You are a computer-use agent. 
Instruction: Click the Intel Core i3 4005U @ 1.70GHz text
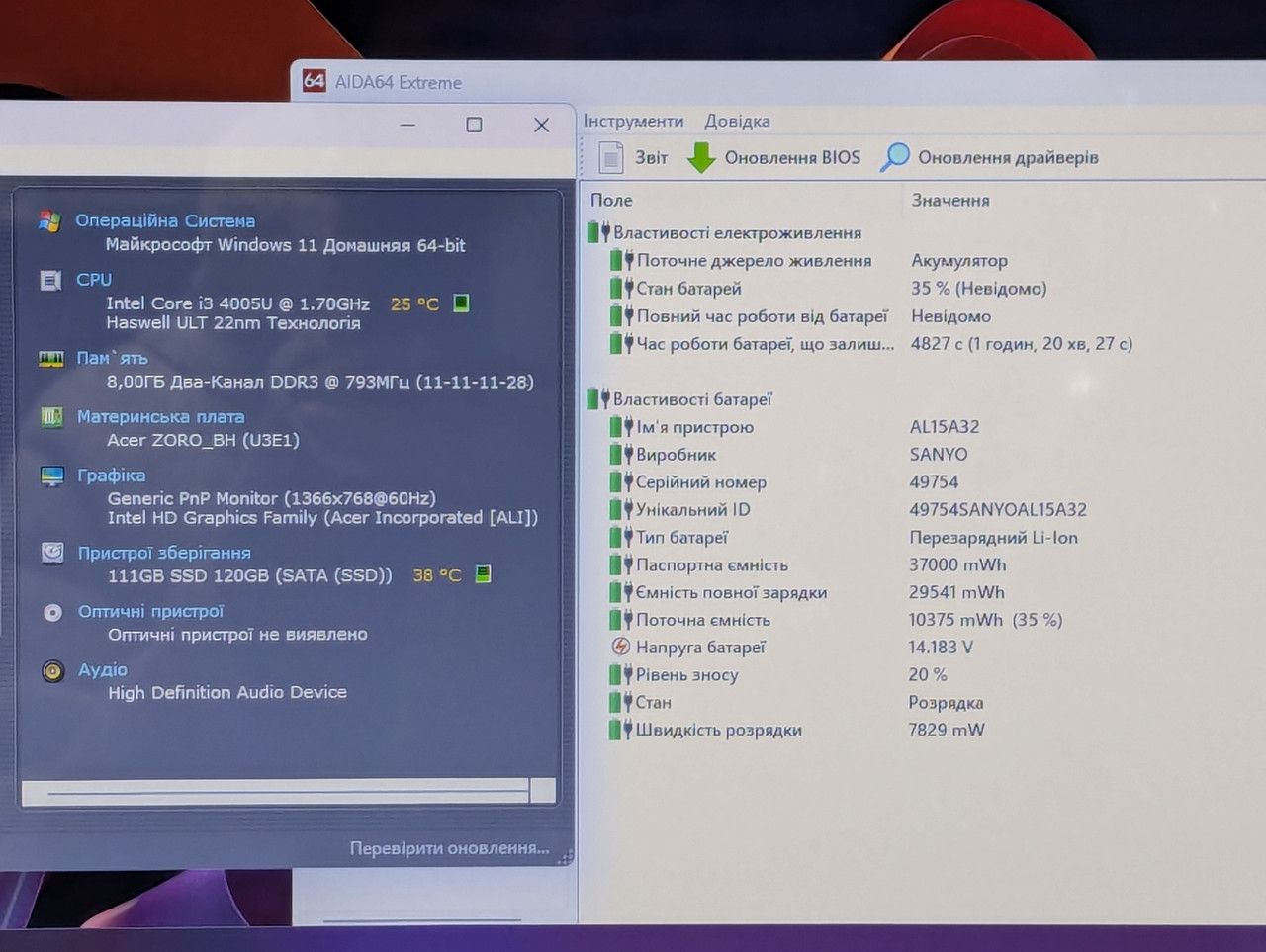coord(237,303)
